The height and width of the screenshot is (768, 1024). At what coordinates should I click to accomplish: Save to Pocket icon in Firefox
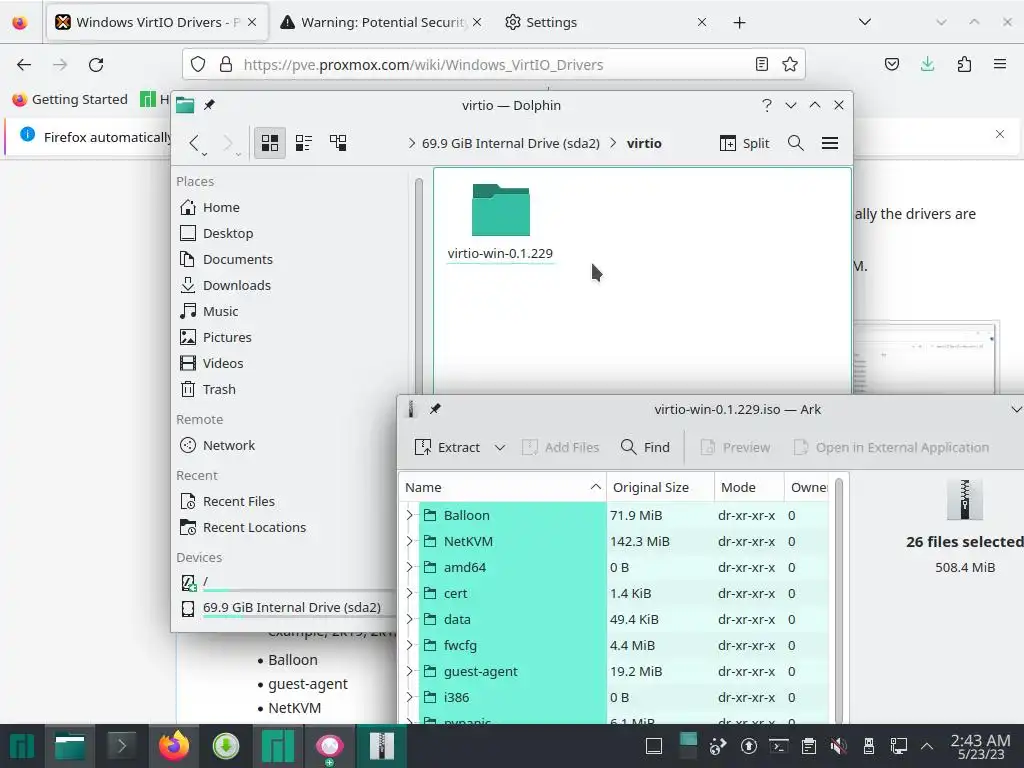[x=892, y=64]
